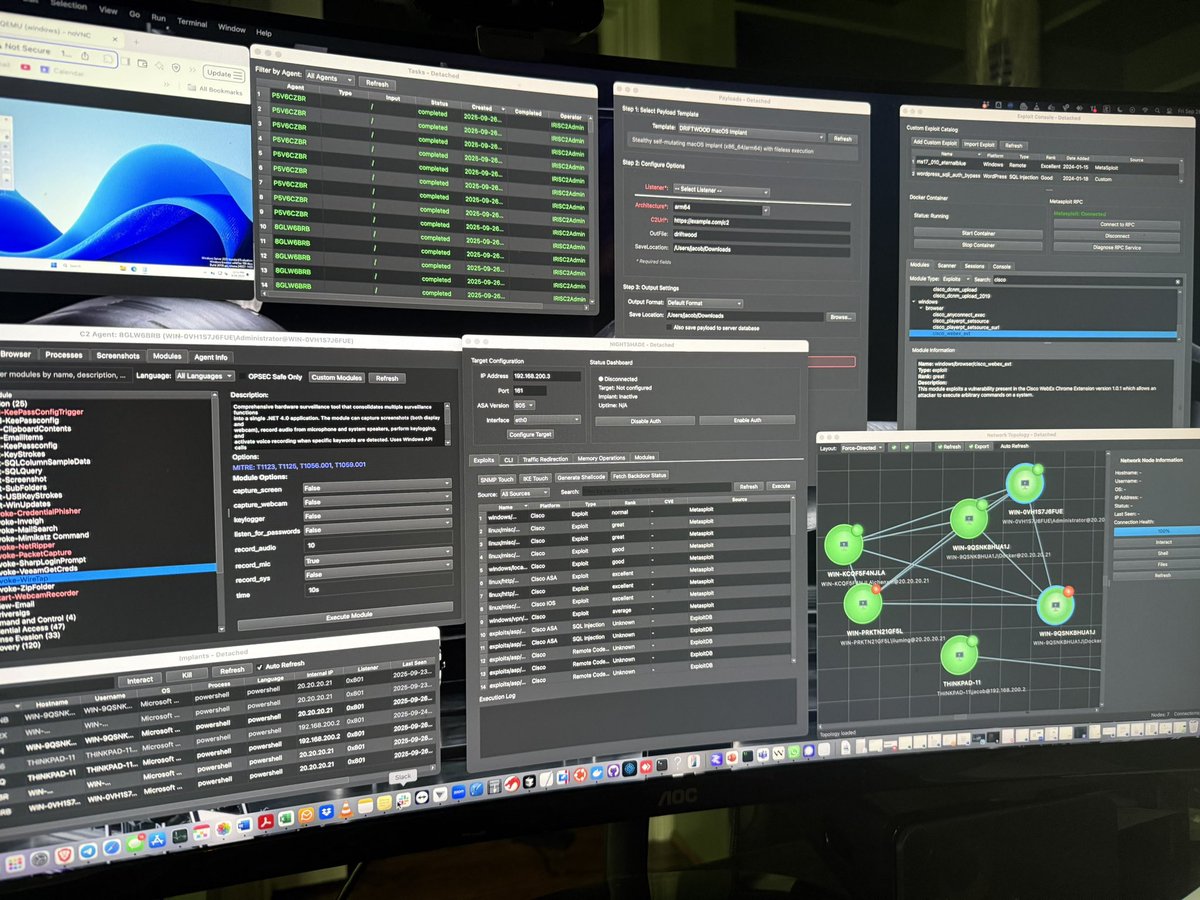Toggle Auto Refresh in Implants window

(x=258, y=667)
